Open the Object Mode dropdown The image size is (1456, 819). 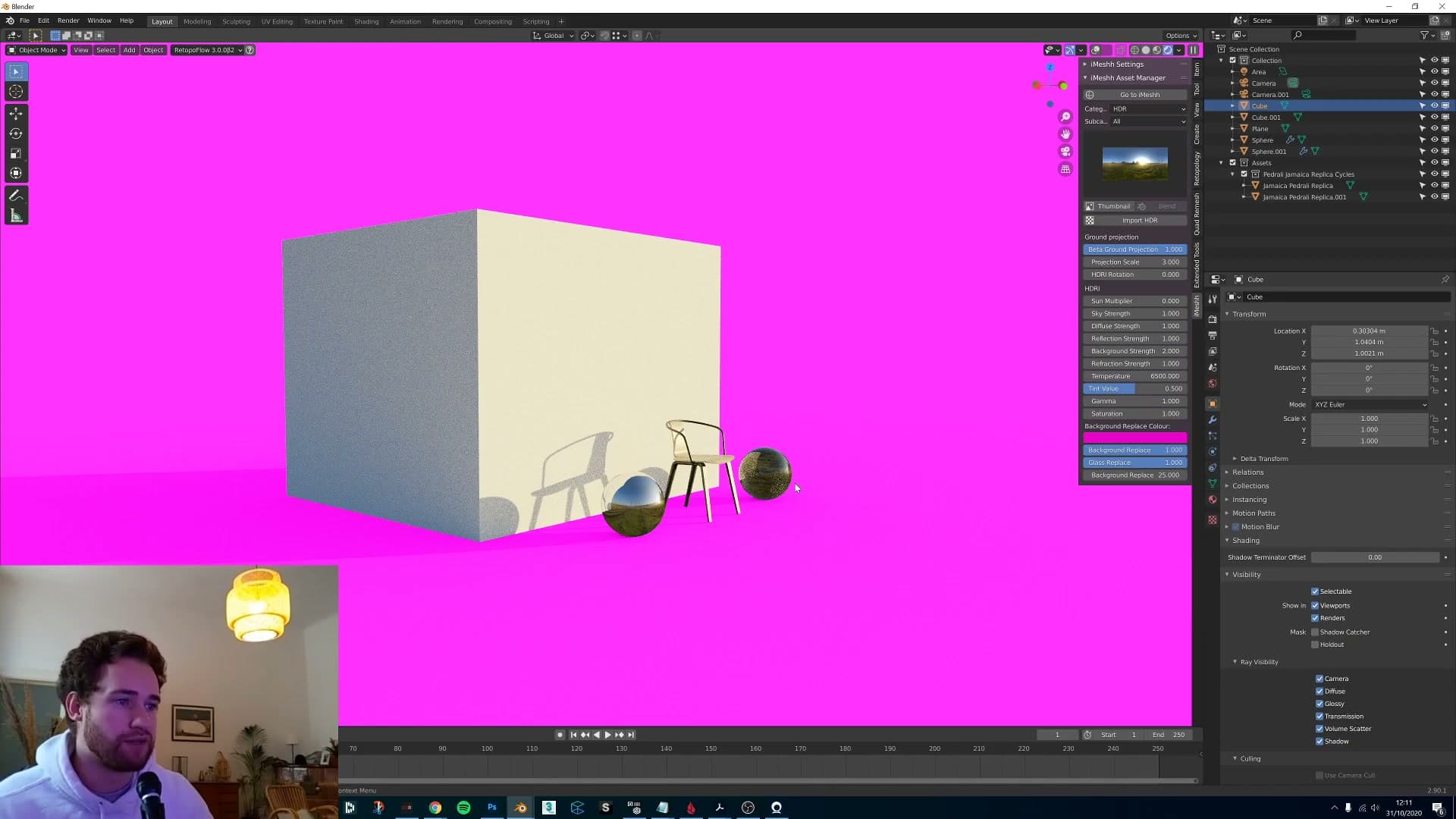coord(36,50)
